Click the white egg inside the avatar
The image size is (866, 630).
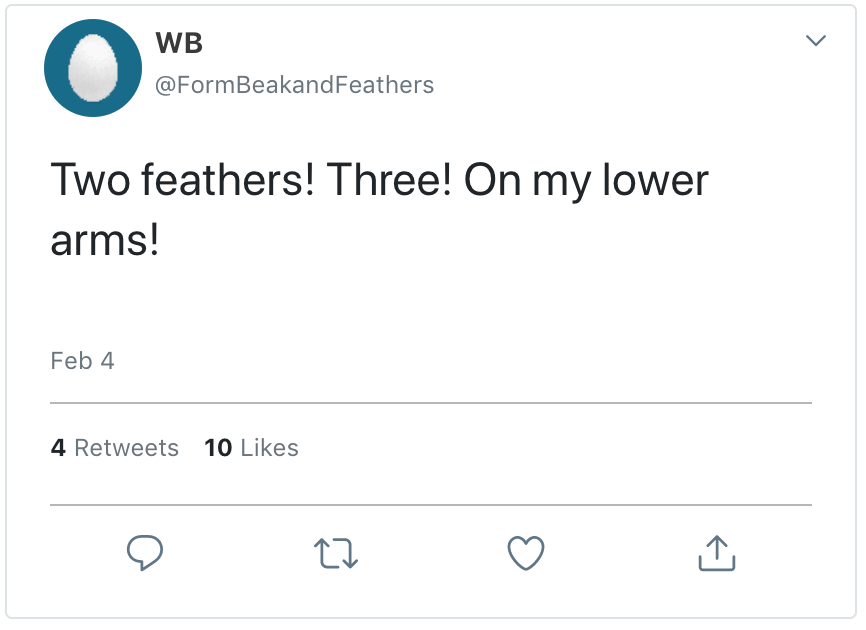coord(91,69)
